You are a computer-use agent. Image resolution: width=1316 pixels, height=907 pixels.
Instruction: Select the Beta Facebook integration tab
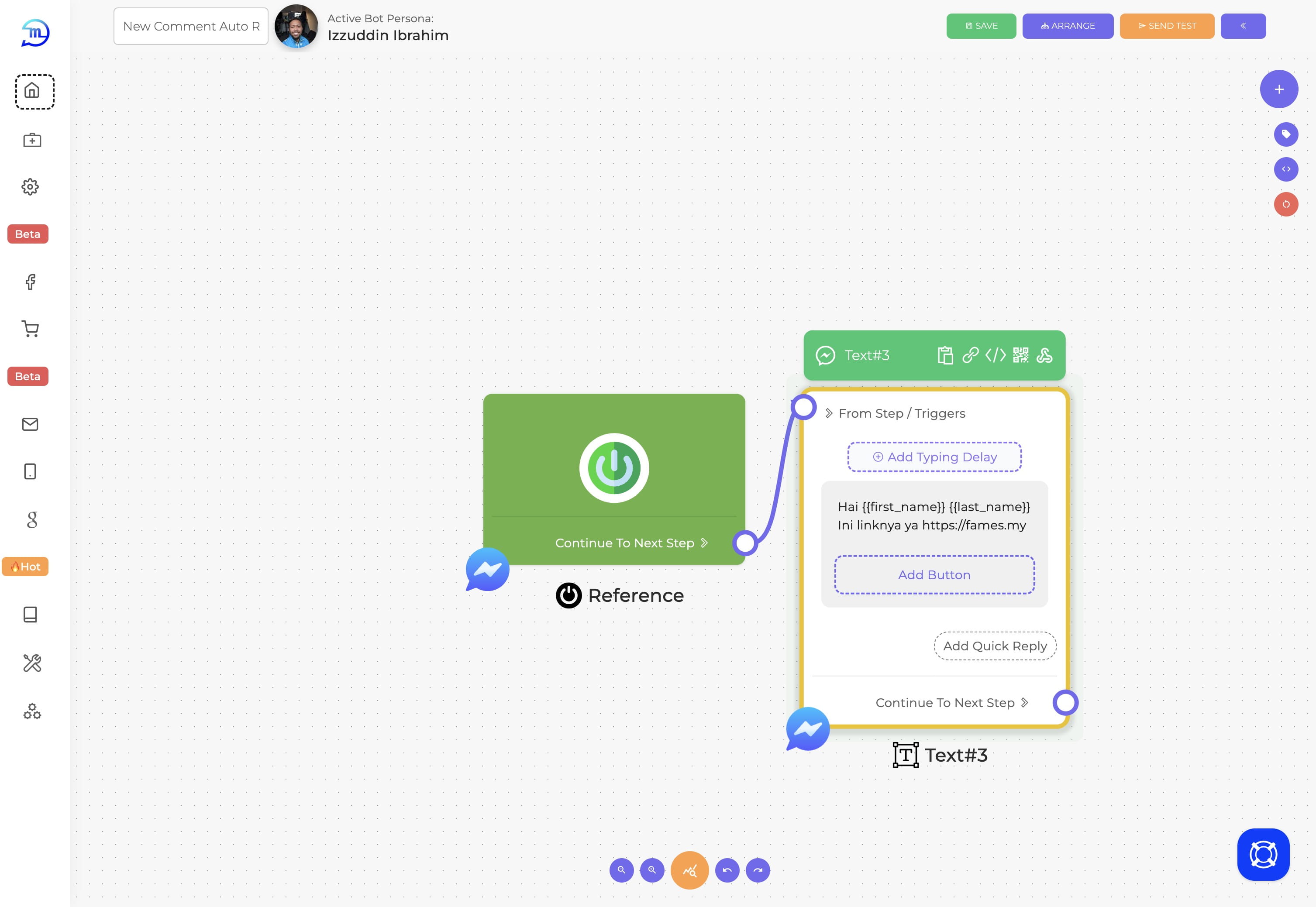[x=30, y=281]
